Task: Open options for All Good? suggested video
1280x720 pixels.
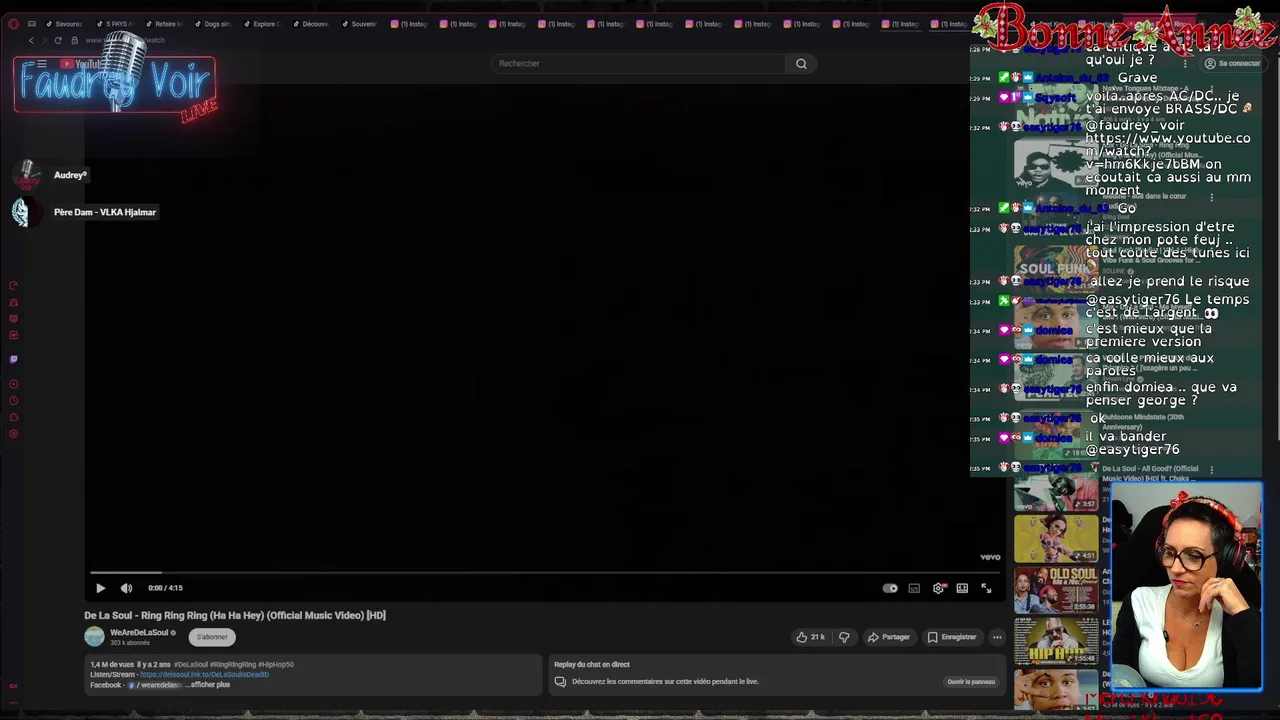Action: (1212, 469)
